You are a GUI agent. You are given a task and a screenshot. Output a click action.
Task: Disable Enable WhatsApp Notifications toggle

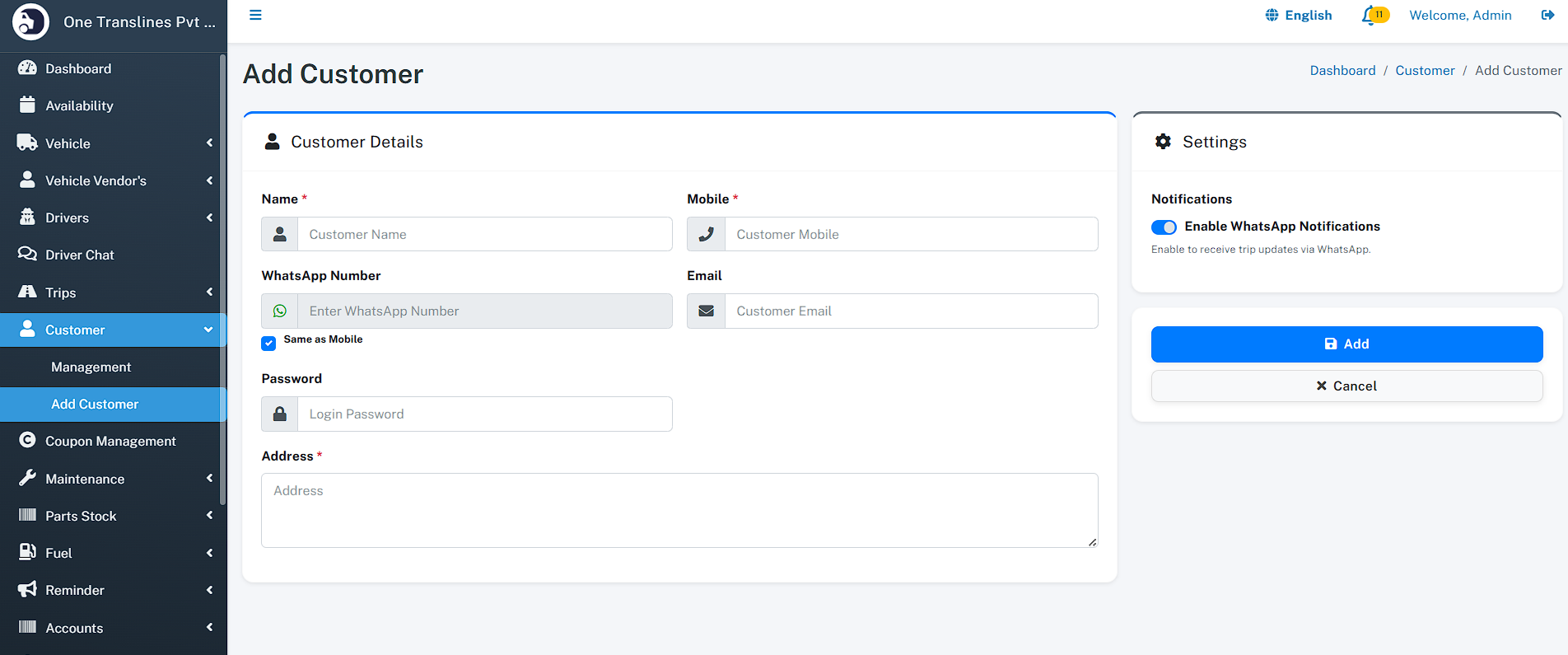(1164, 227)
